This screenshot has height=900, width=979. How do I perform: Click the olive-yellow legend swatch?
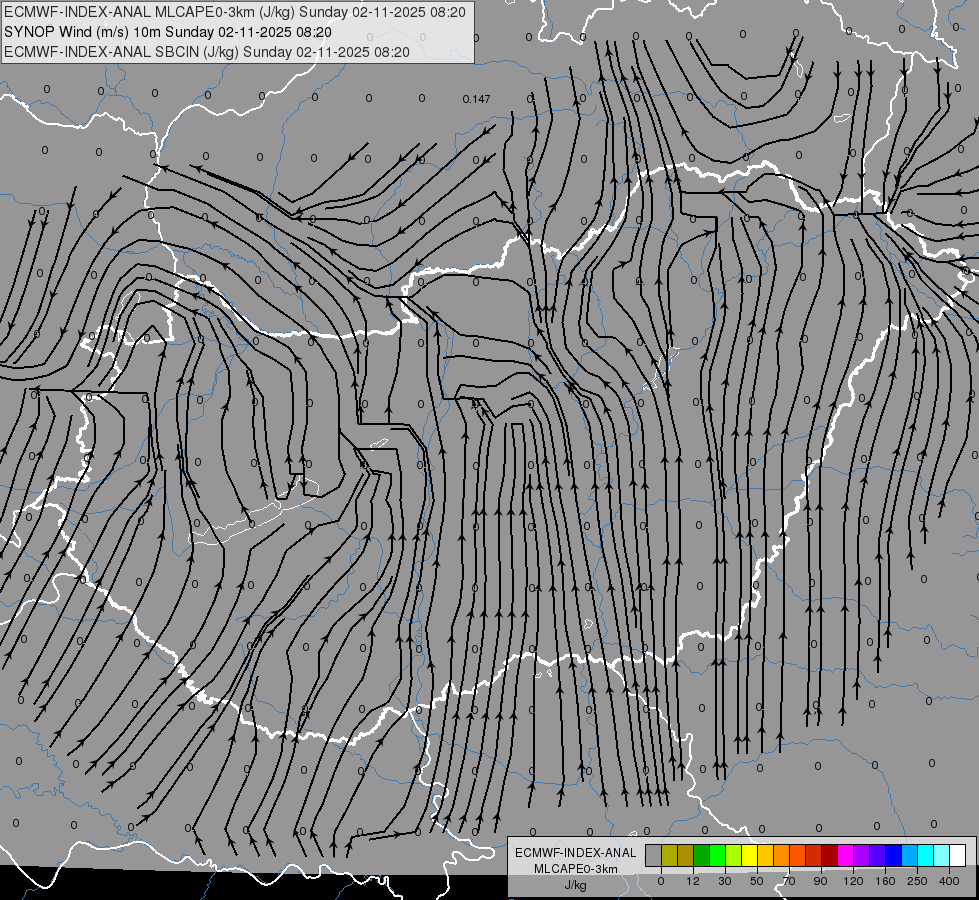point(670,855)
